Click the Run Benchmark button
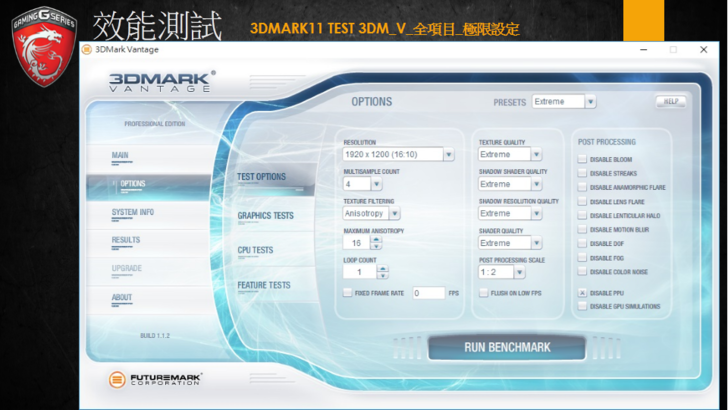 tap(507, 347)
